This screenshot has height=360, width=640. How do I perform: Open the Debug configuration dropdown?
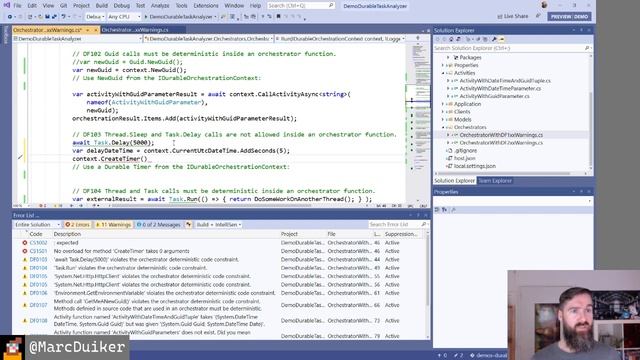tap(95, 17)
